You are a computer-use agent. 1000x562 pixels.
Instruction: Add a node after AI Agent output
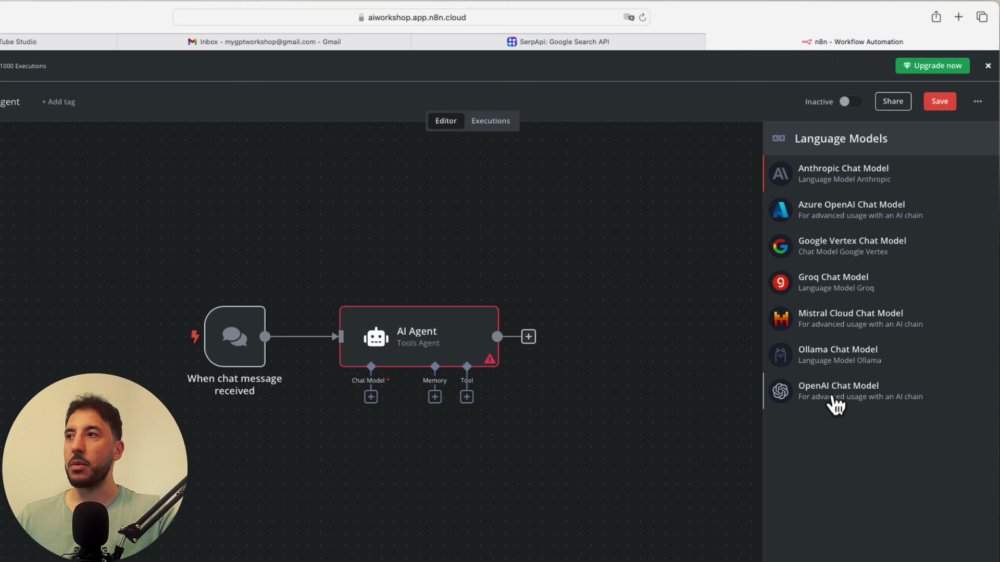tap(528, 336)
